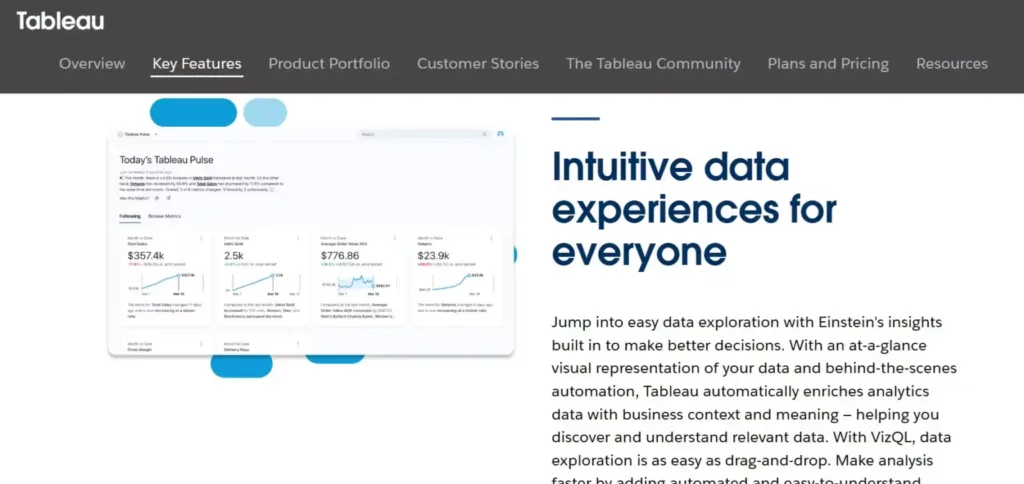Open more options on Gross Margin card
1024x484 pixels.
pyautogui.click(x=201, y=344)
